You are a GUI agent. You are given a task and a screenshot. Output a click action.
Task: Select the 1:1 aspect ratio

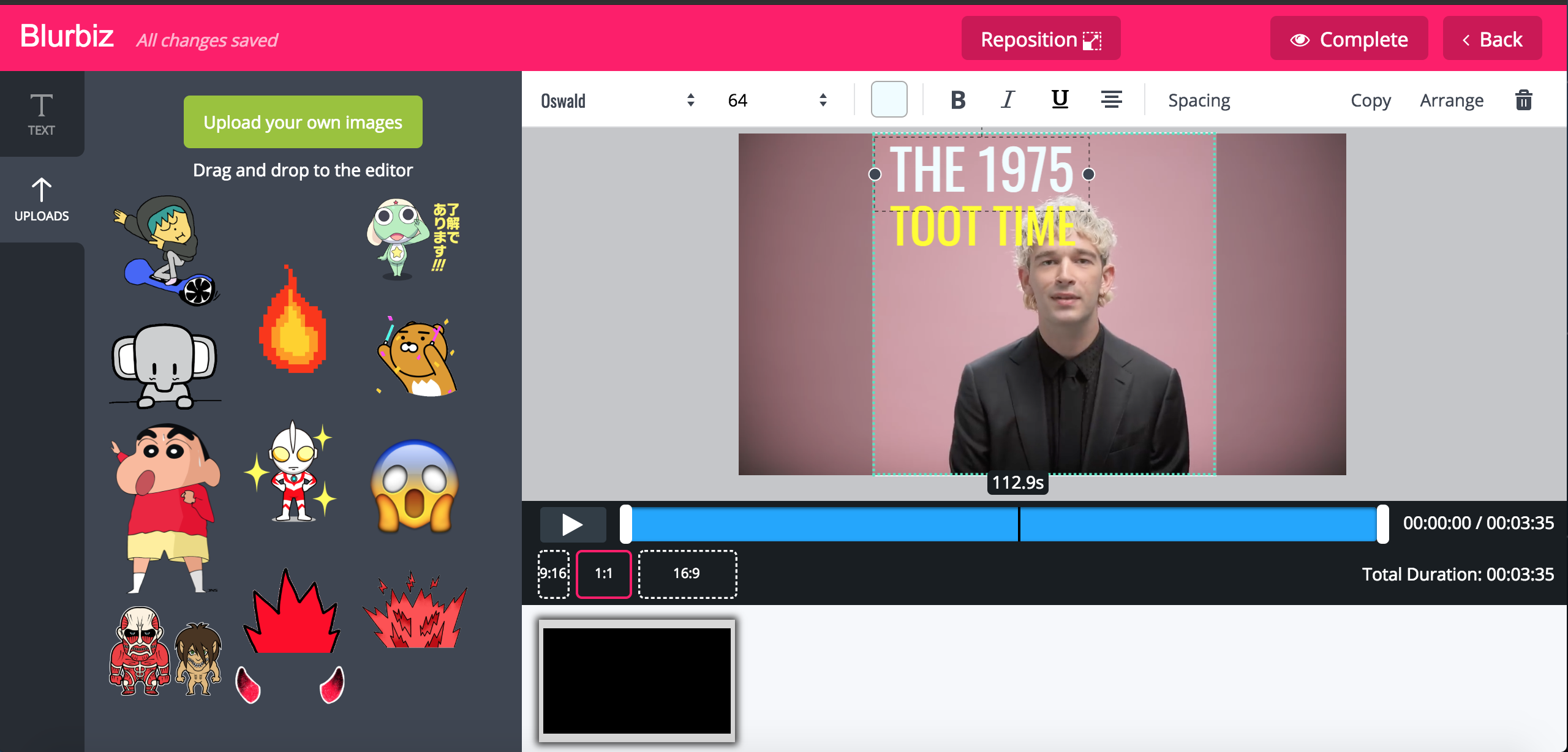tap(603, 574)
